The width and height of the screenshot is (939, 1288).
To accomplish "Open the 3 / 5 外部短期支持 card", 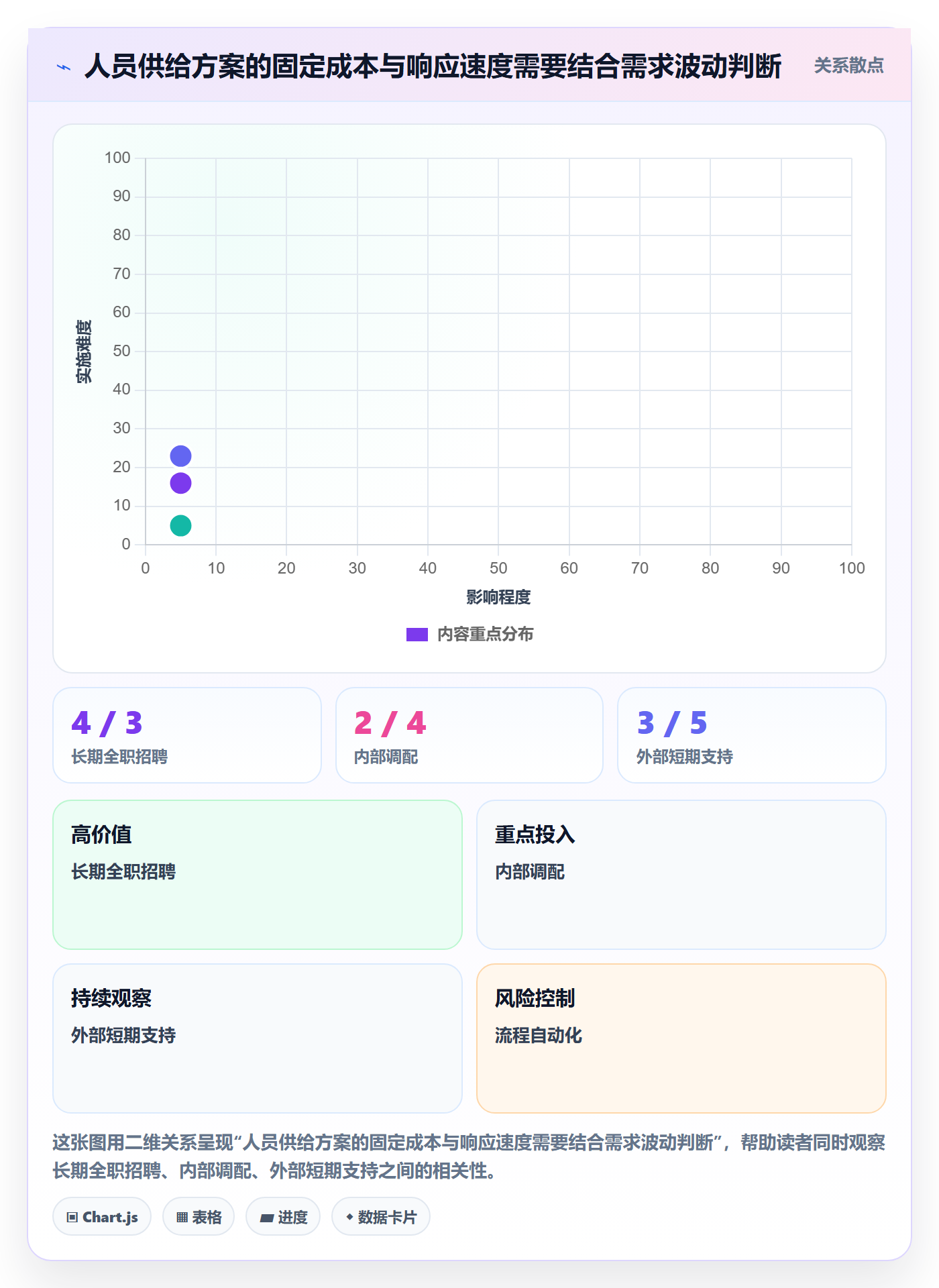I will click(752, 735).
